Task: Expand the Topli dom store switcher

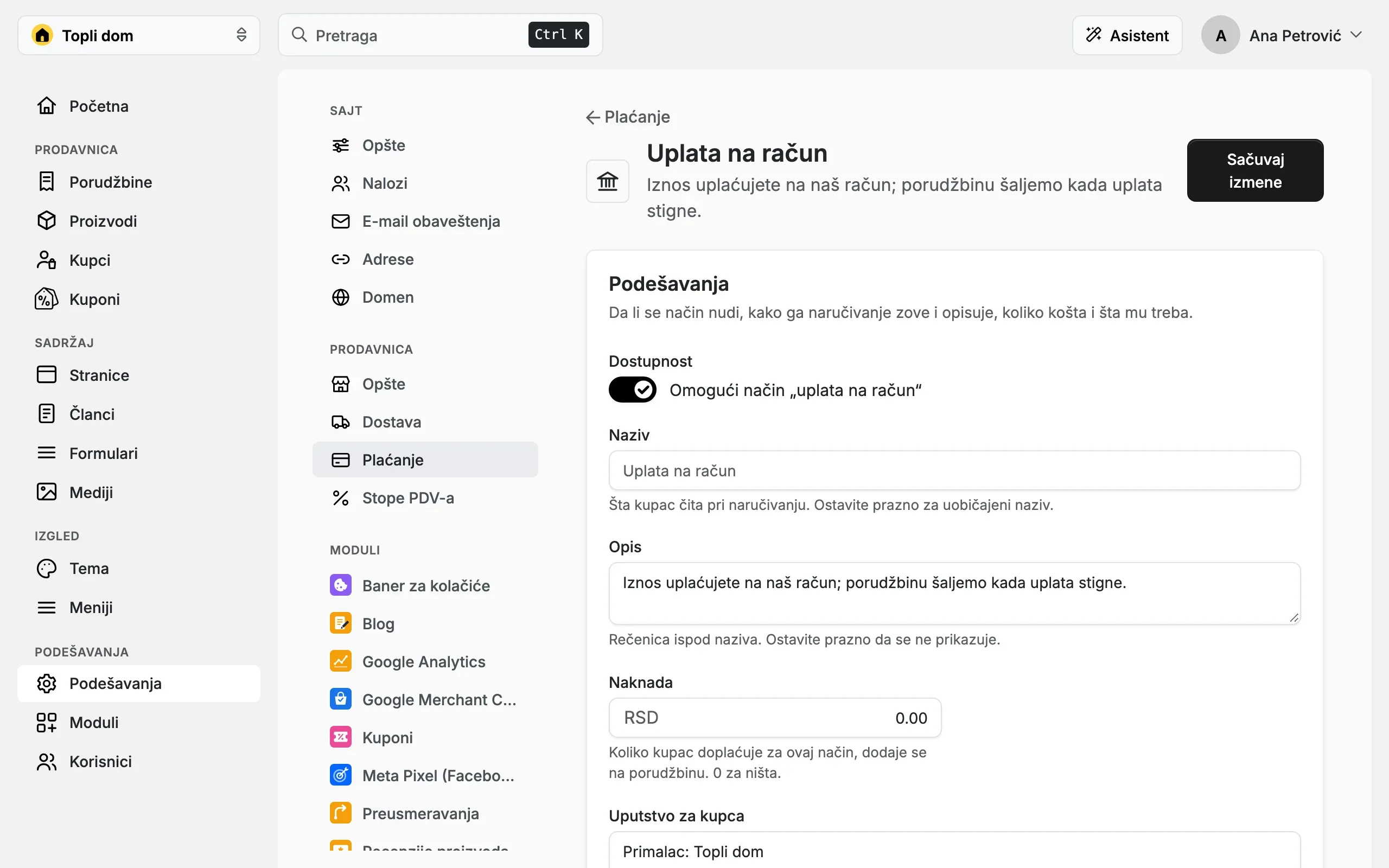Action: point(139,35)
